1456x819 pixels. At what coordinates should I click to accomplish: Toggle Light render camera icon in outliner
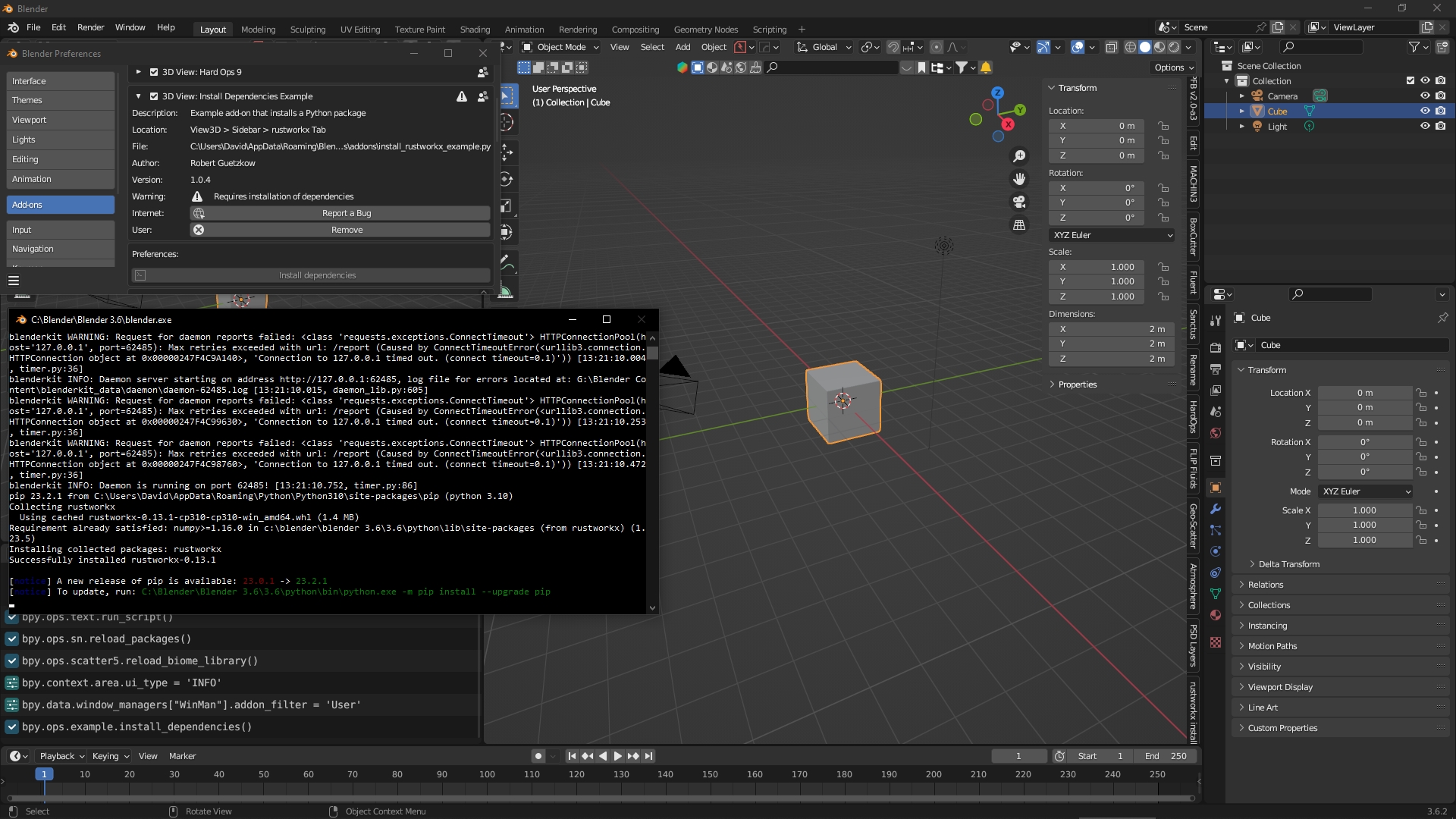[x=1440, y=126]
